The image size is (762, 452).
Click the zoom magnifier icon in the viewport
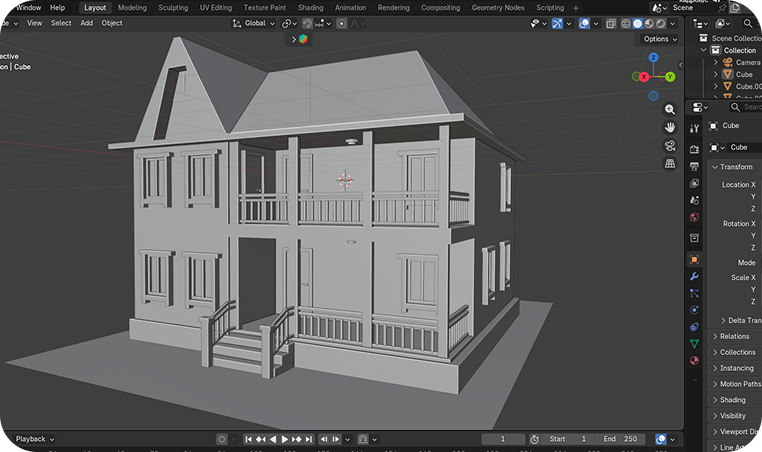(670, 109)
